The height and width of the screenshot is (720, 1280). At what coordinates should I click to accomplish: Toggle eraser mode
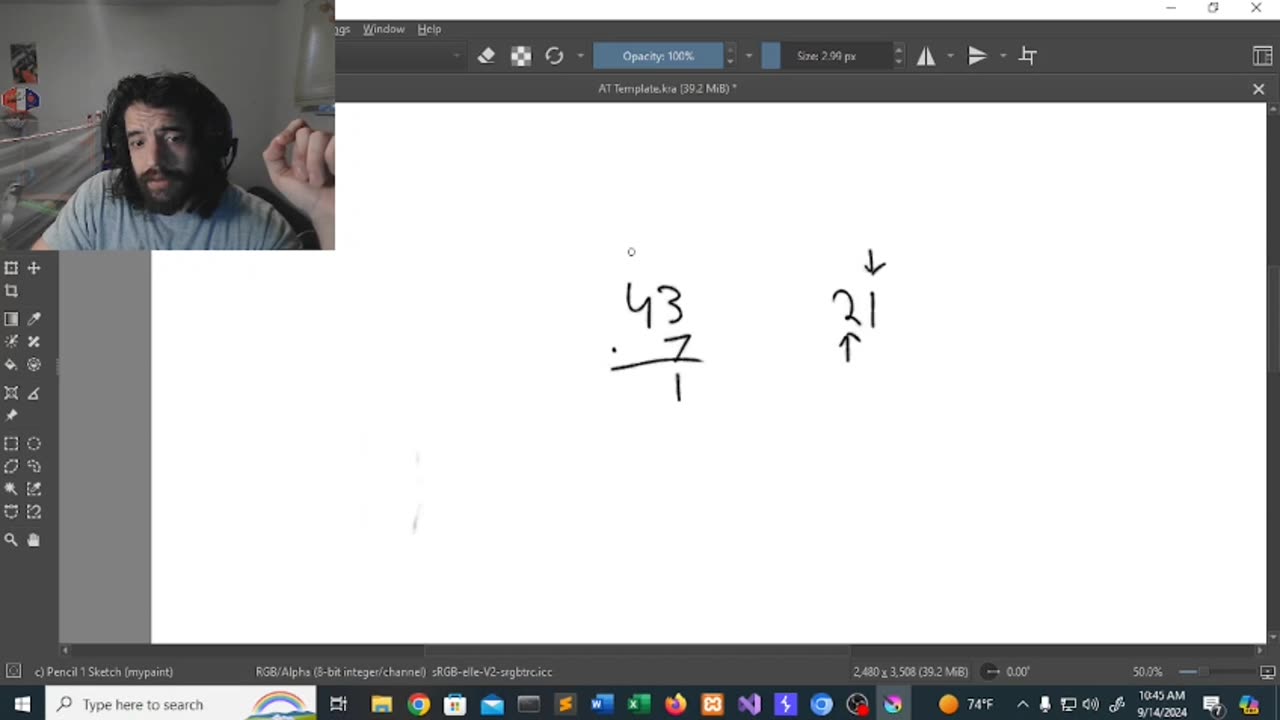(486, 56)
